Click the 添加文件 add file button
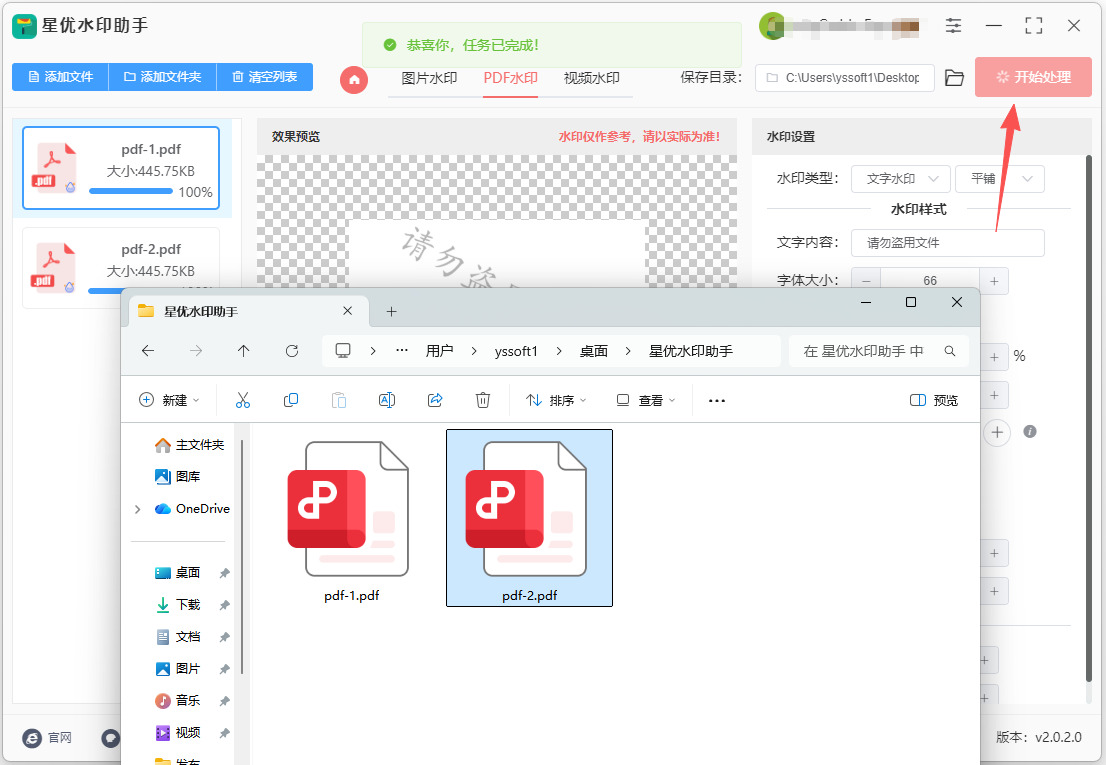 click(x=61, y=77)
